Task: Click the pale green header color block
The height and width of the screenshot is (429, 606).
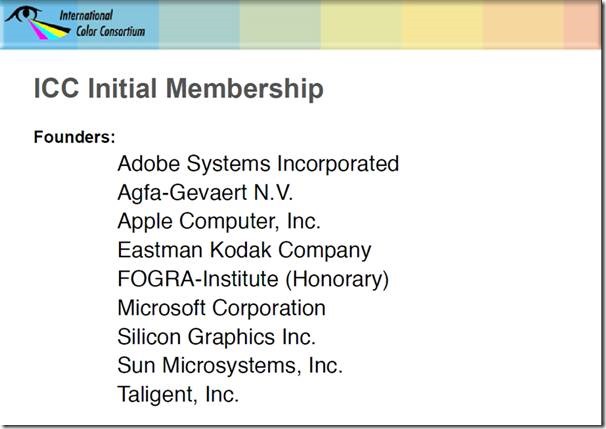Action: pos(280,24)
